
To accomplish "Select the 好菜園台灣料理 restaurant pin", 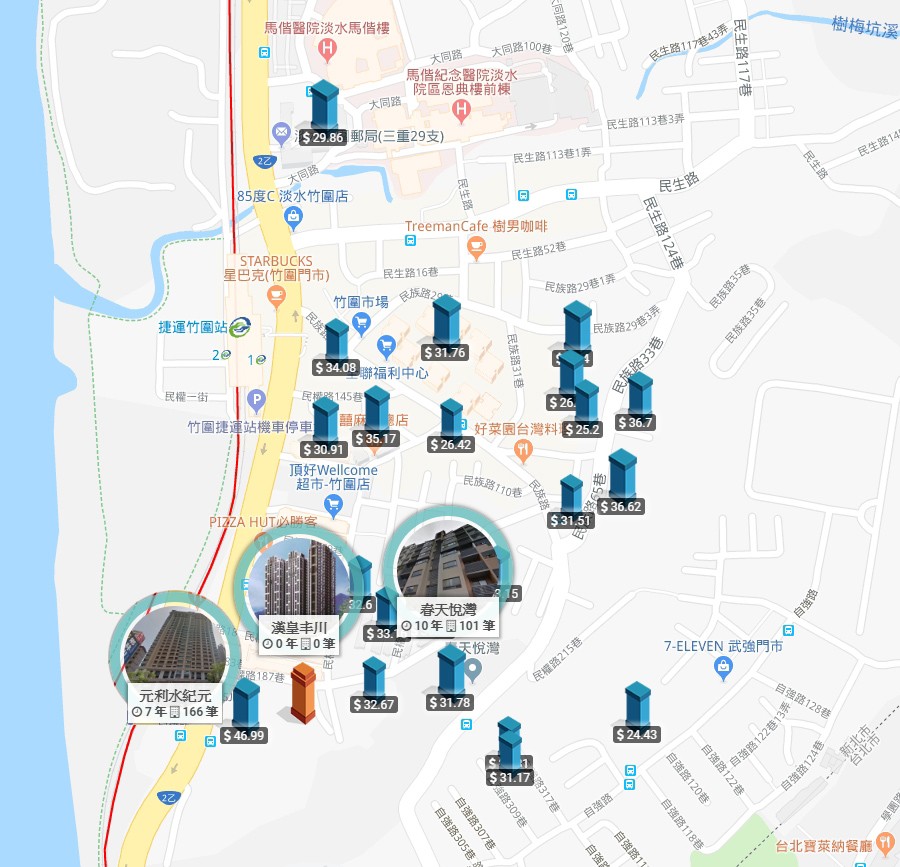I will coord(522,452).
